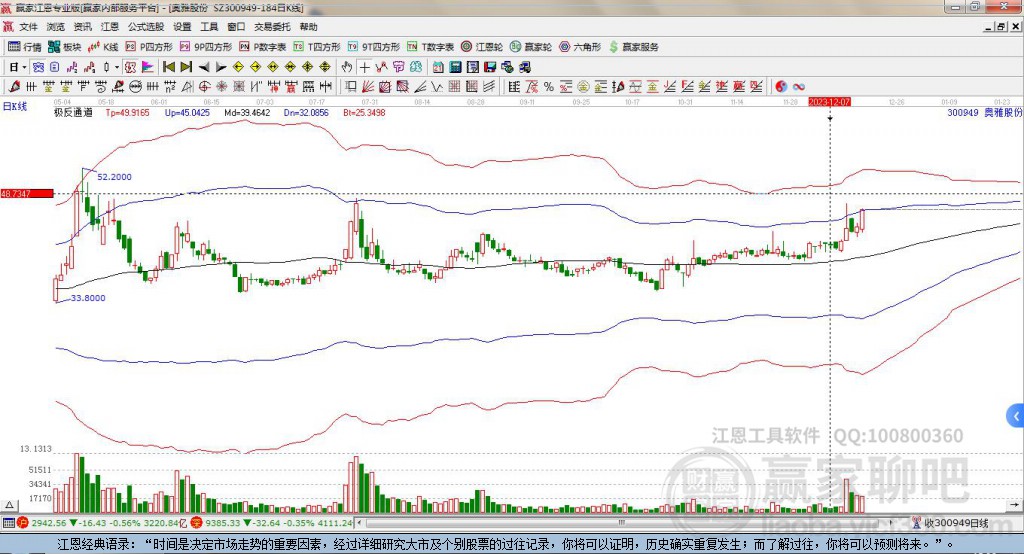The height and width of the screenshot is (554, 1024).
Task: Open the 9P四方形 tool
Action: [206, 47]
